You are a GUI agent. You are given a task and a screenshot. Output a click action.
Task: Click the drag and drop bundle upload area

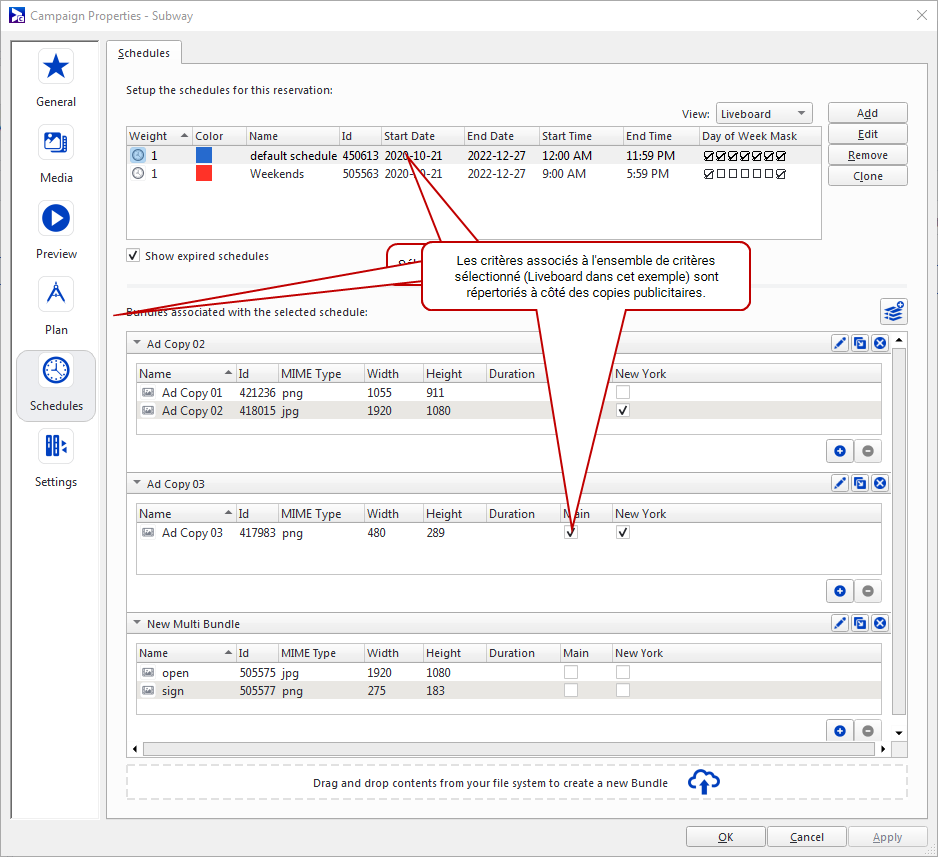coord(516,783)
